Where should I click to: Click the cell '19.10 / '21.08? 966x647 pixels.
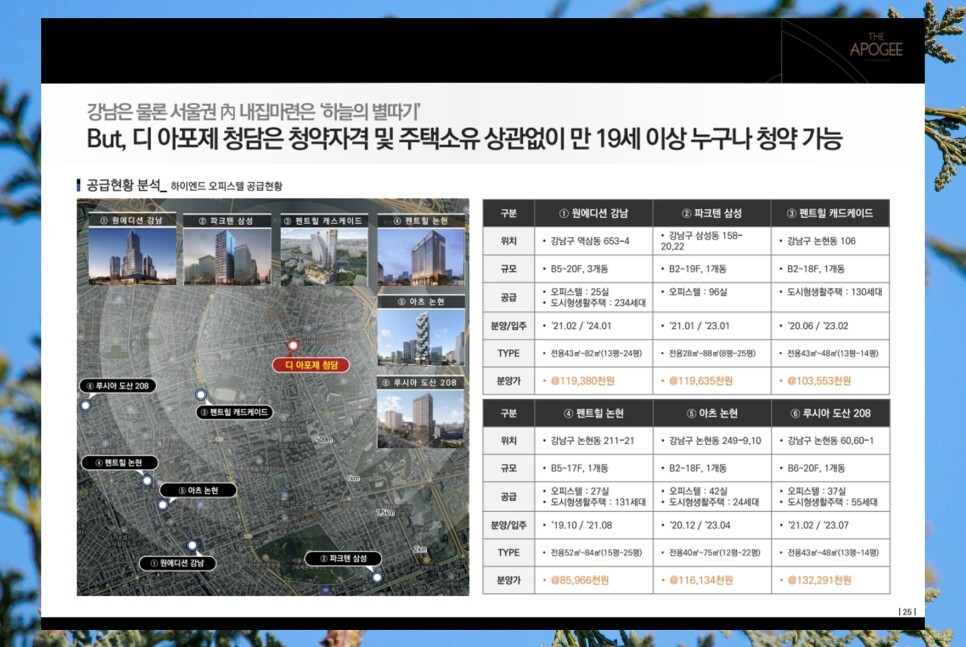(593, 525)
